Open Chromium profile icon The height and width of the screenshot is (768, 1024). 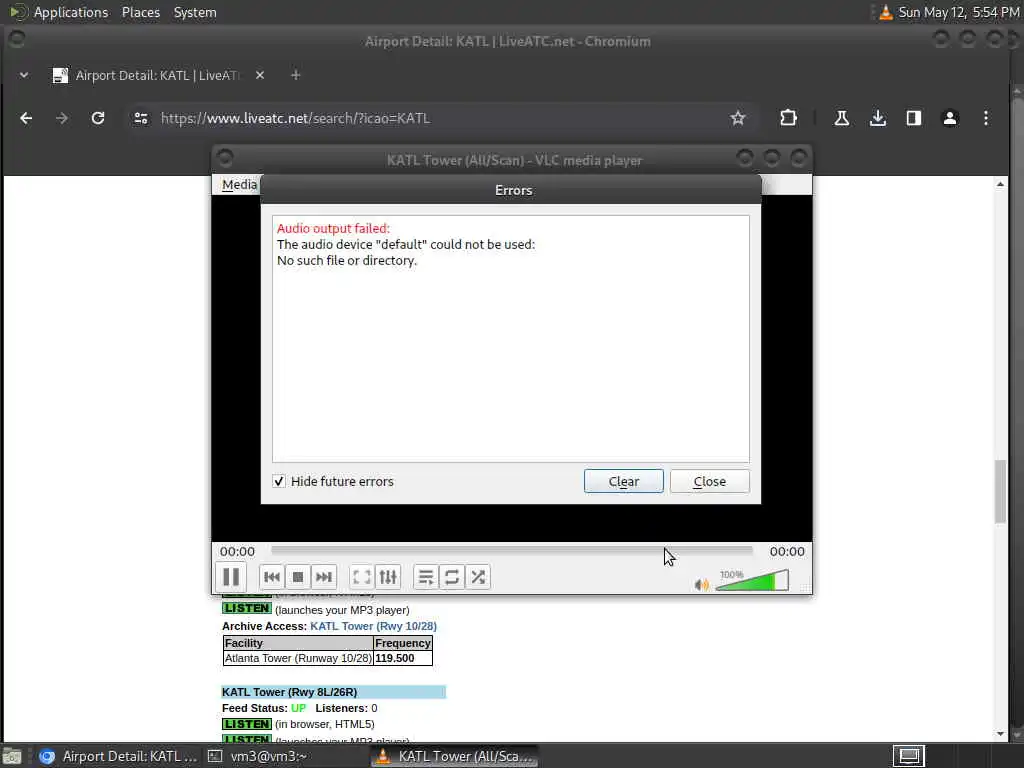click(x=950, y=118)
